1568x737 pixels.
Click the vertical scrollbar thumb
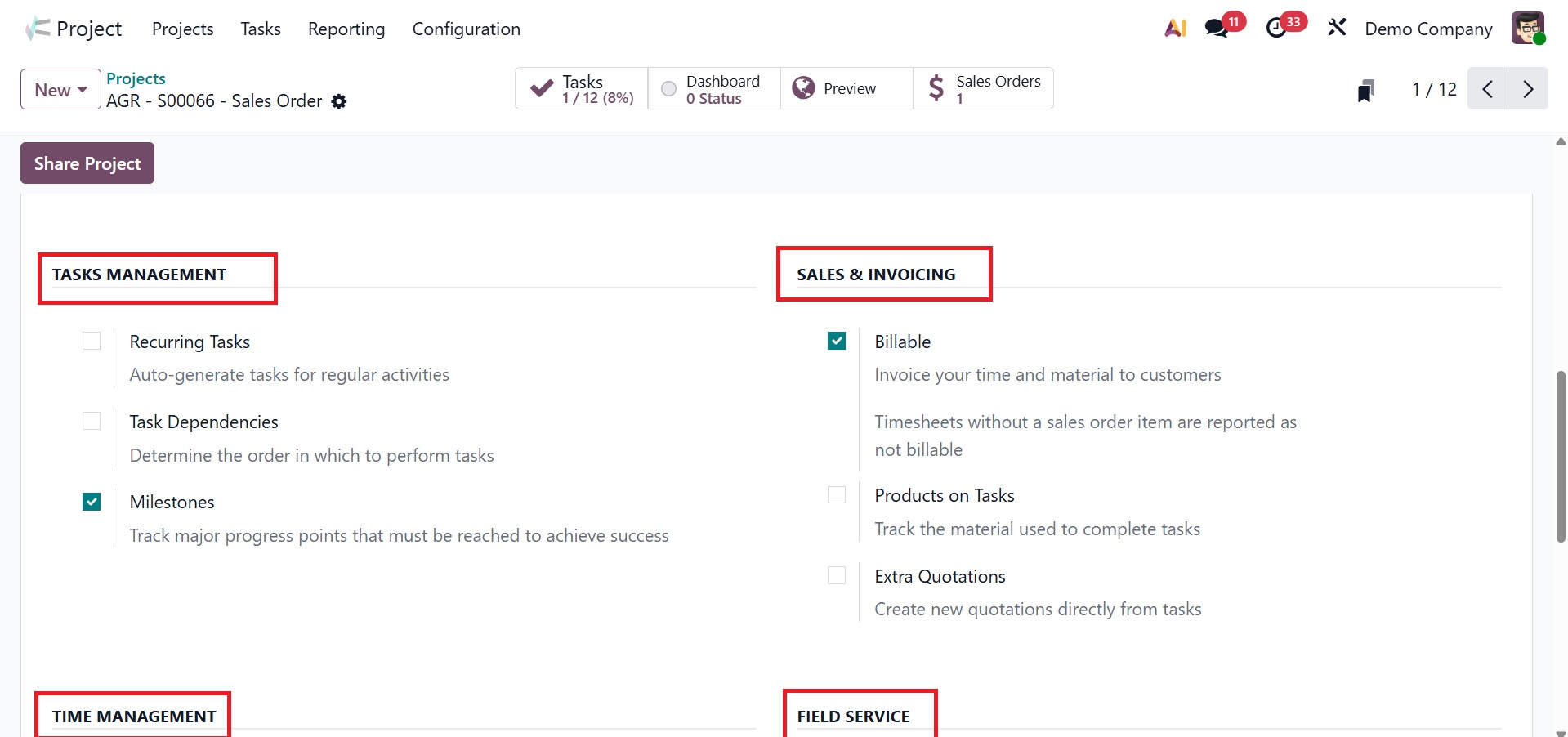point(1561,456)
